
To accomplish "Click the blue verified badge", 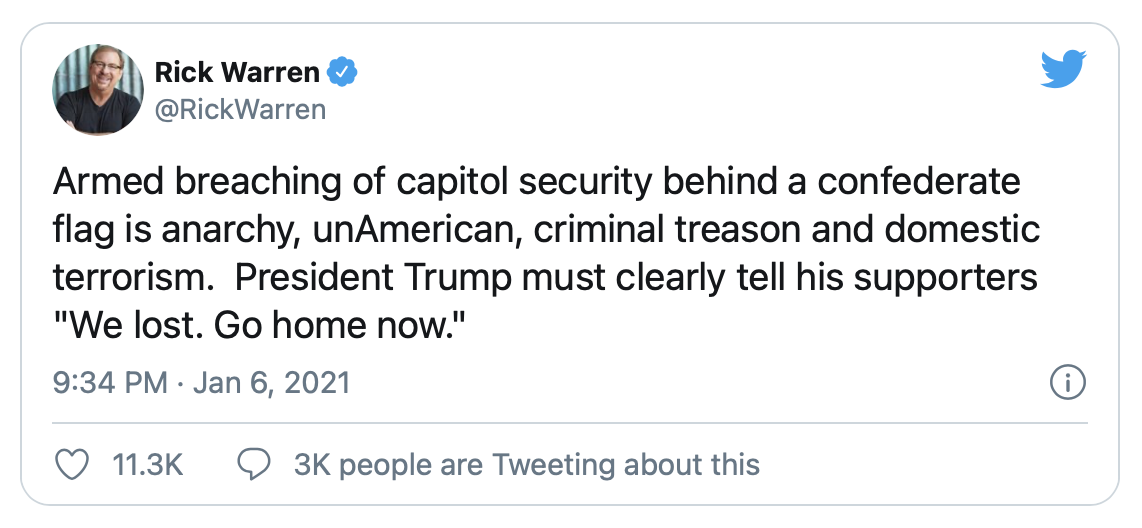I will pyautogui.click(x=344, y=72).
